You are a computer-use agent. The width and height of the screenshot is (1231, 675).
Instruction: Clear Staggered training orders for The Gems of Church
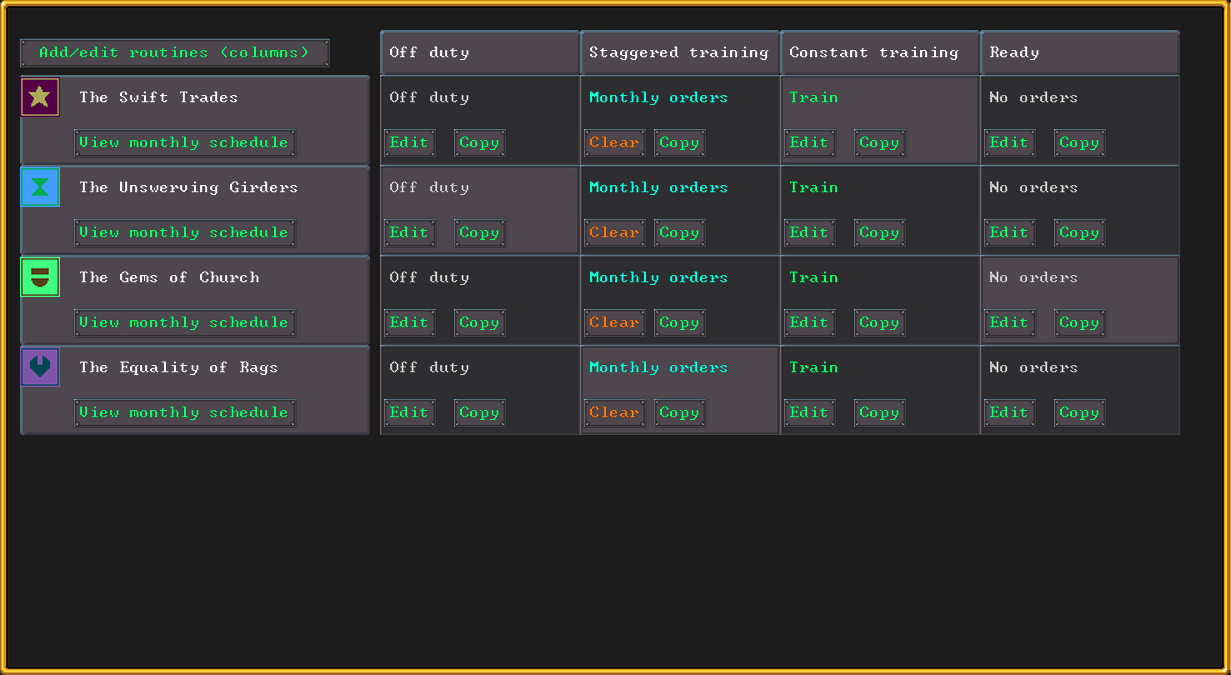click(615, 323)
